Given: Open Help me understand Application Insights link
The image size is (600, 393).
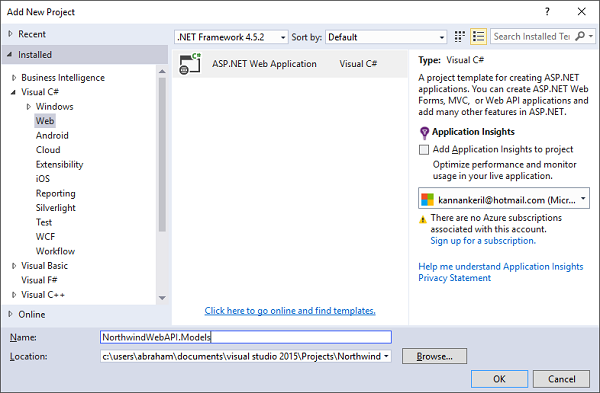Looking at the screenshot, I should pyautogui.click(x=501, y=266).
